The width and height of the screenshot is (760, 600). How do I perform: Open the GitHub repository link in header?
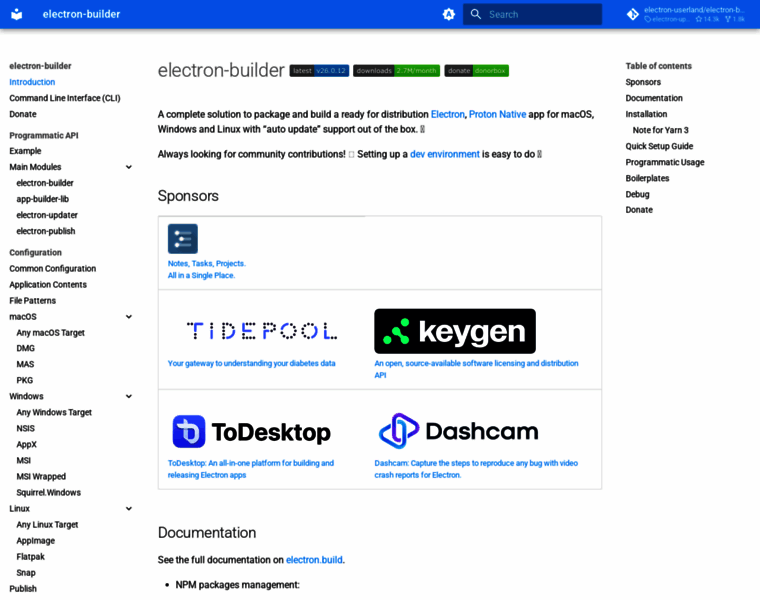point(686,14)
